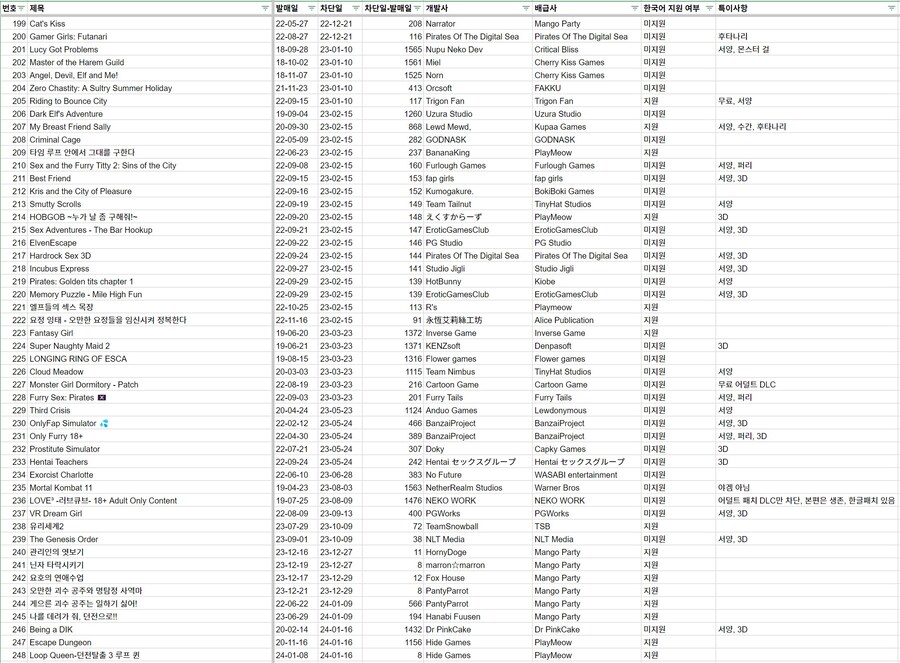Open the filter dropdown on the 발매일 column
Screen dimensions: 900x663
pos(311,8)
